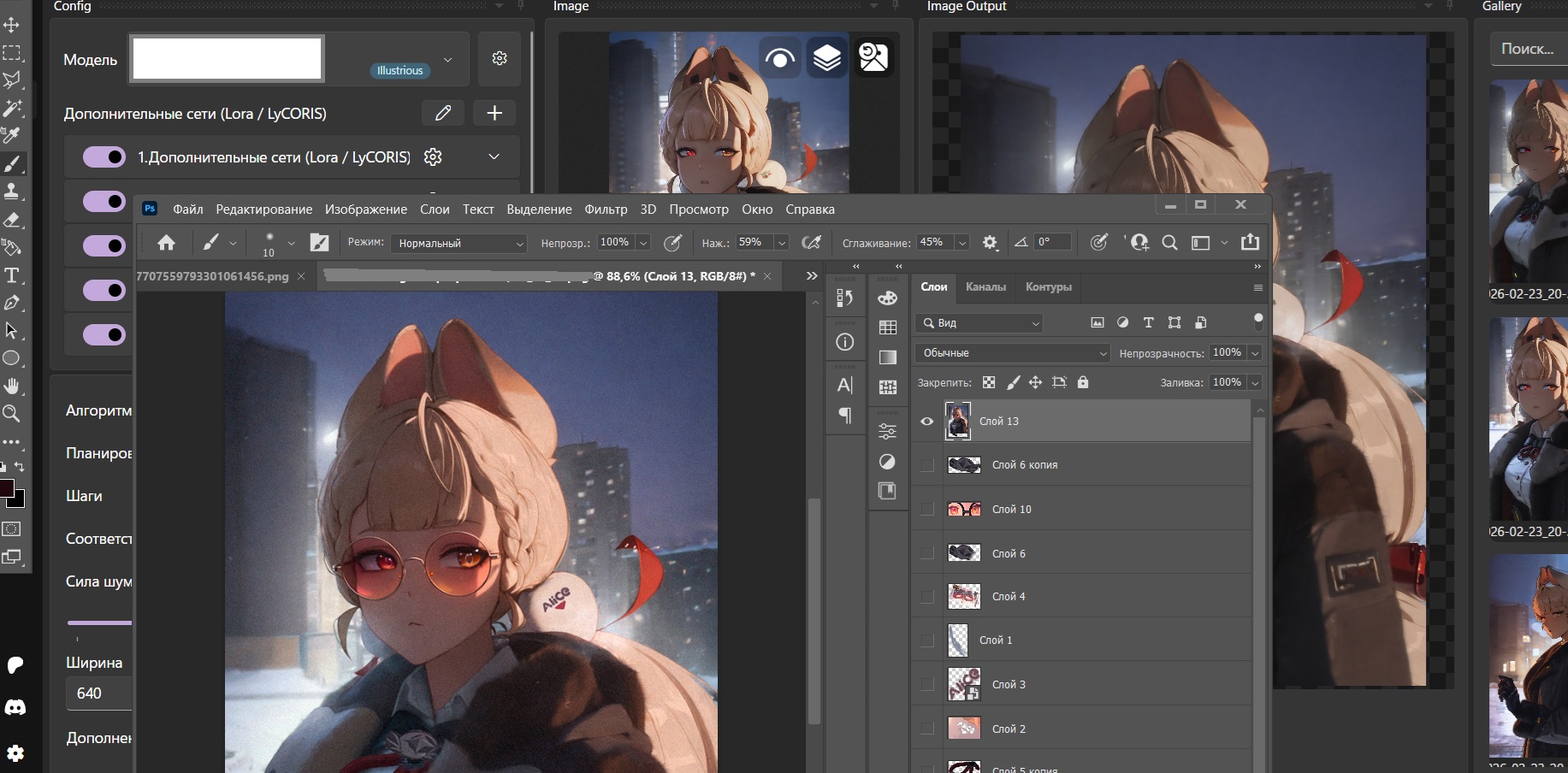
Task: Disable the first Lora network toggle
Action: tap(104, 157)
